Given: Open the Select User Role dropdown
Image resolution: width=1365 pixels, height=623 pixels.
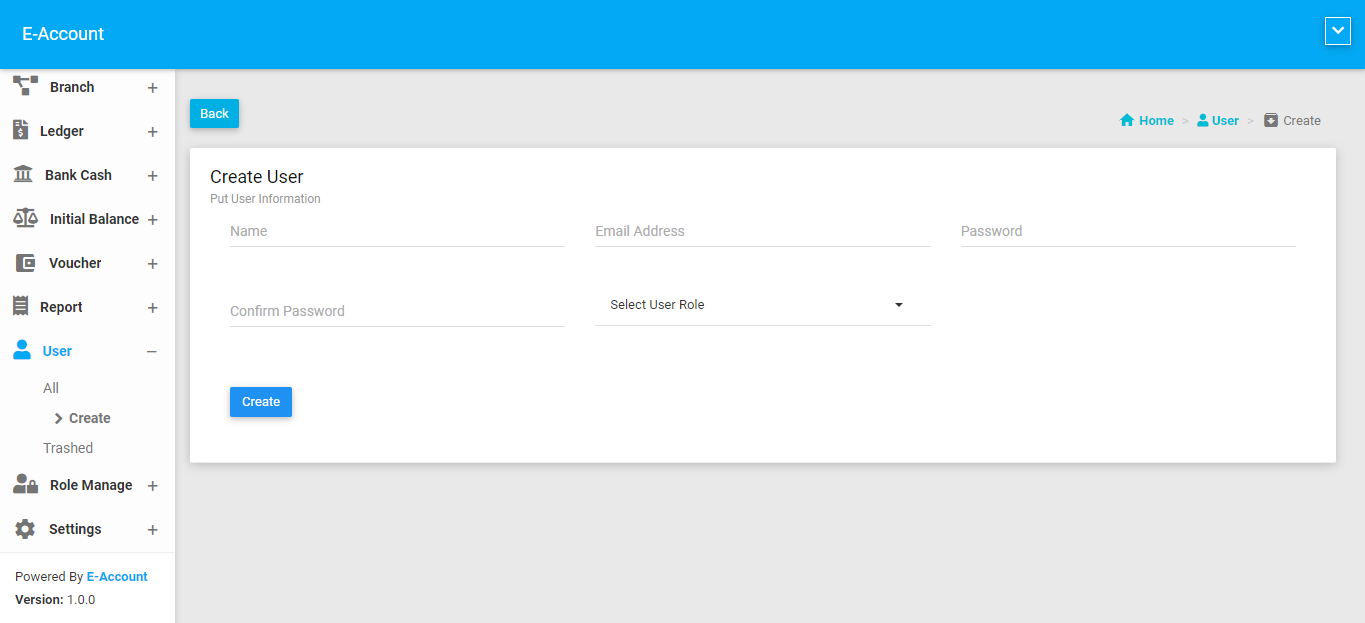Looking at the screenshot, I should [762, 305].
